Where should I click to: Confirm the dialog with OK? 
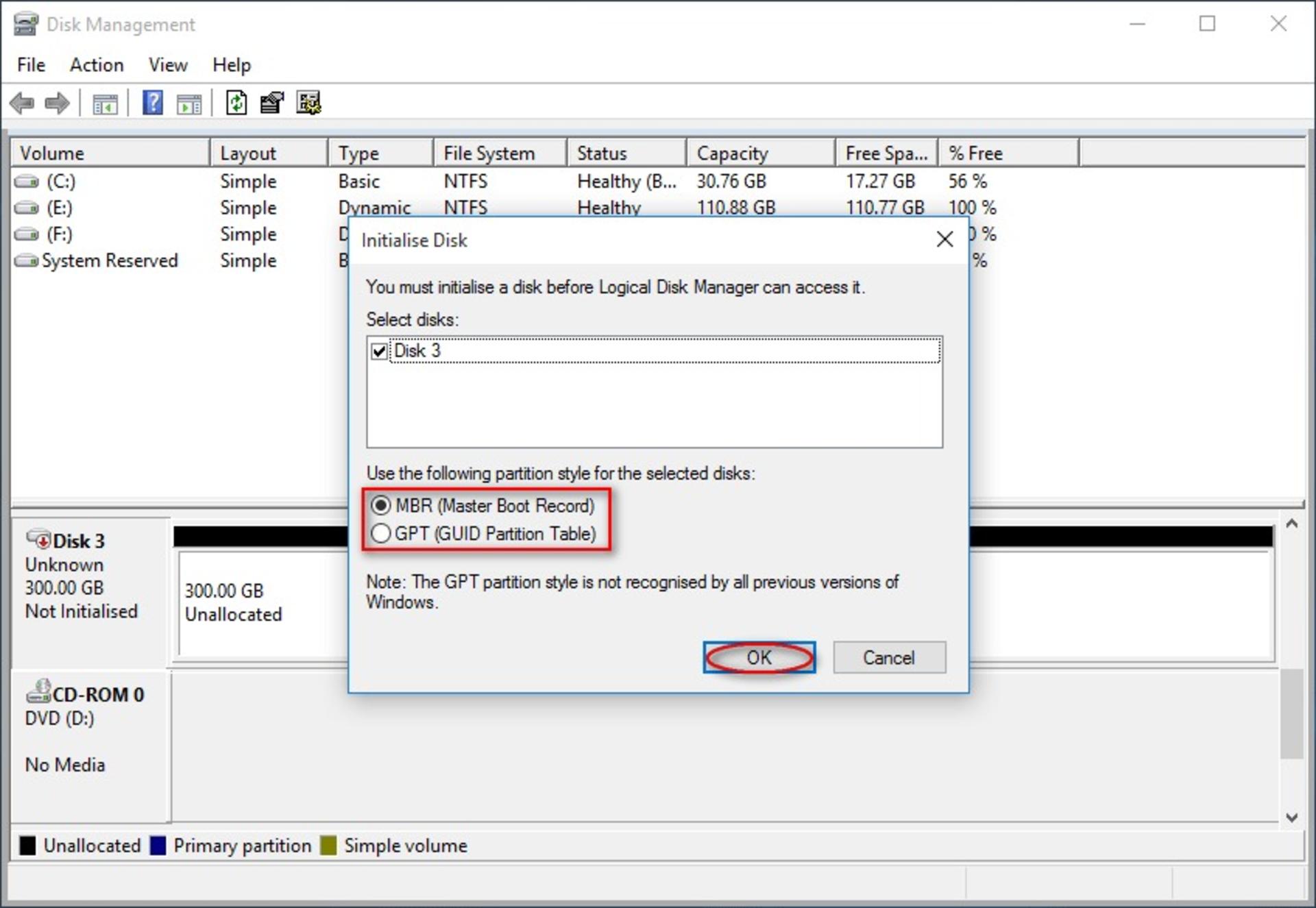[x=759, y=658]
